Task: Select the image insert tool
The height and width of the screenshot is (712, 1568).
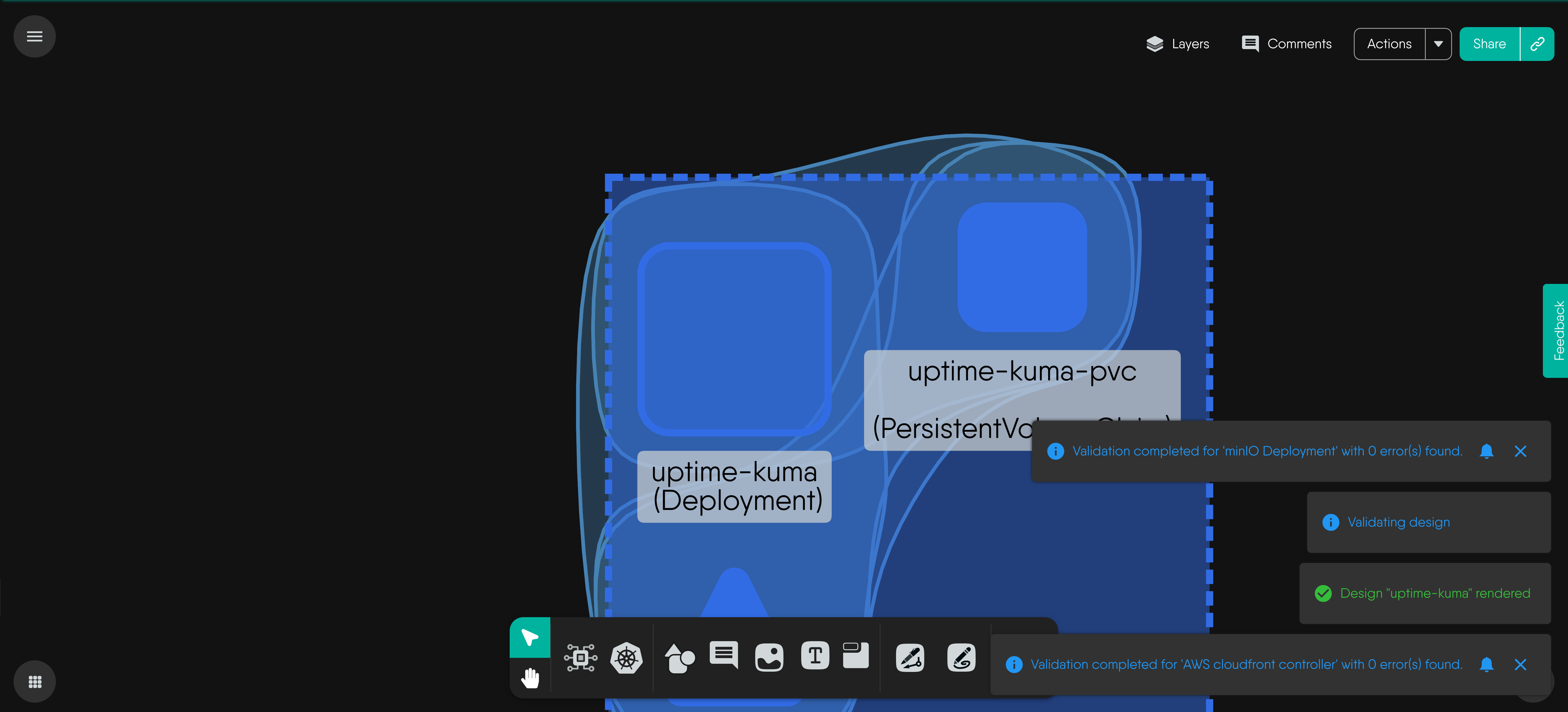Action: point(769,657)
